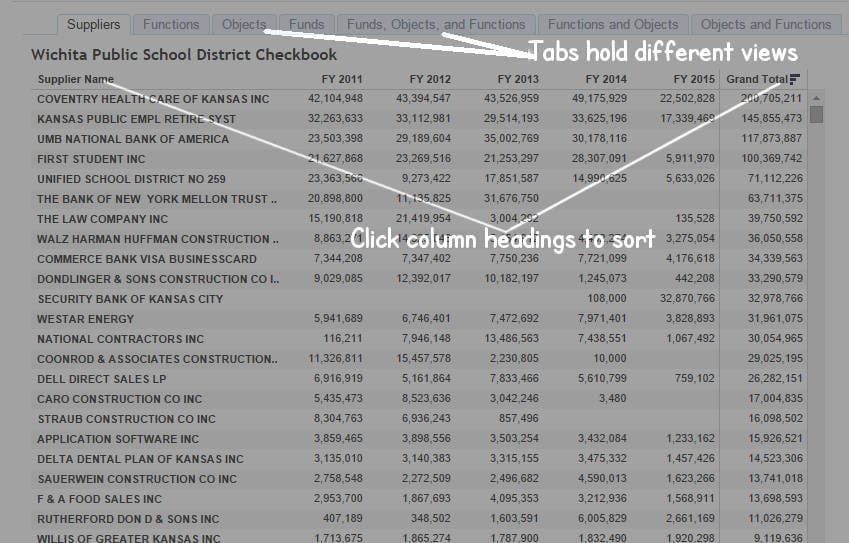Select DELTA DENTAL PLAN OF KANSAS INC supplier
The height and width of the screenshot is (543, 849).
141,460
